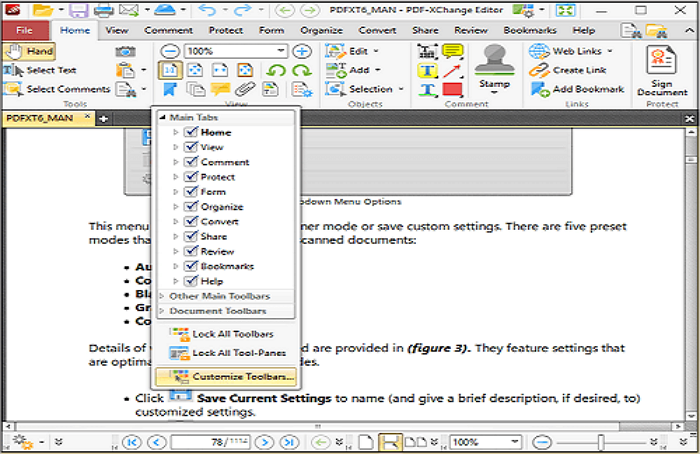
Task: Click the Snapshot camera icon
Action: pyautogui.click(x=125, y=51)
